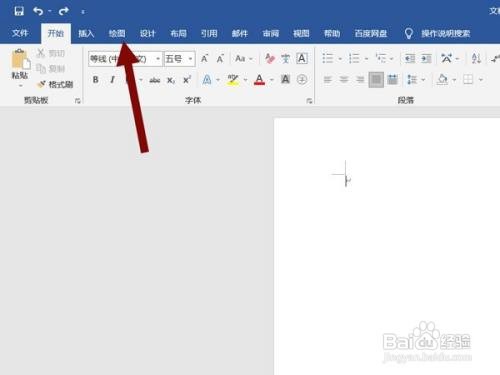This screenshot has width=500, height=375.
Task: Open the 剪贴板 clipboard pane launcher
Action: (x=78, y=100)
